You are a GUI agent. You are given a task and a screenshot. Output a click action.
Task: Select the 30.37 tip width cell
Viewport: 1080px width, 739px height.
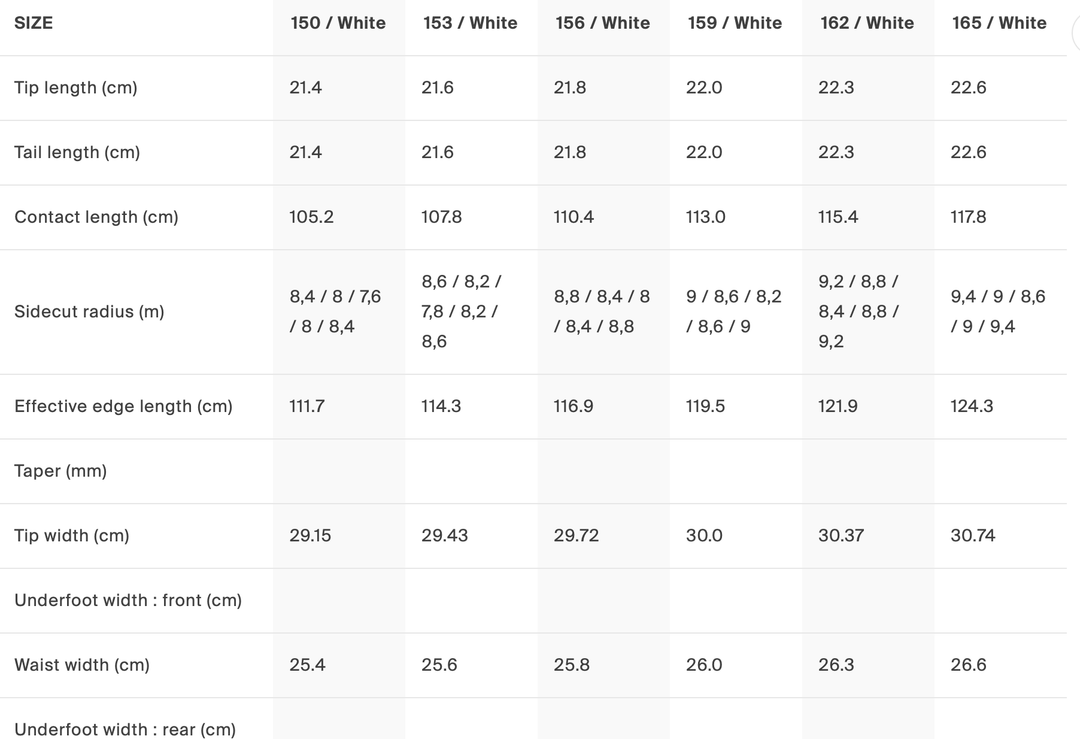(841, 536)
